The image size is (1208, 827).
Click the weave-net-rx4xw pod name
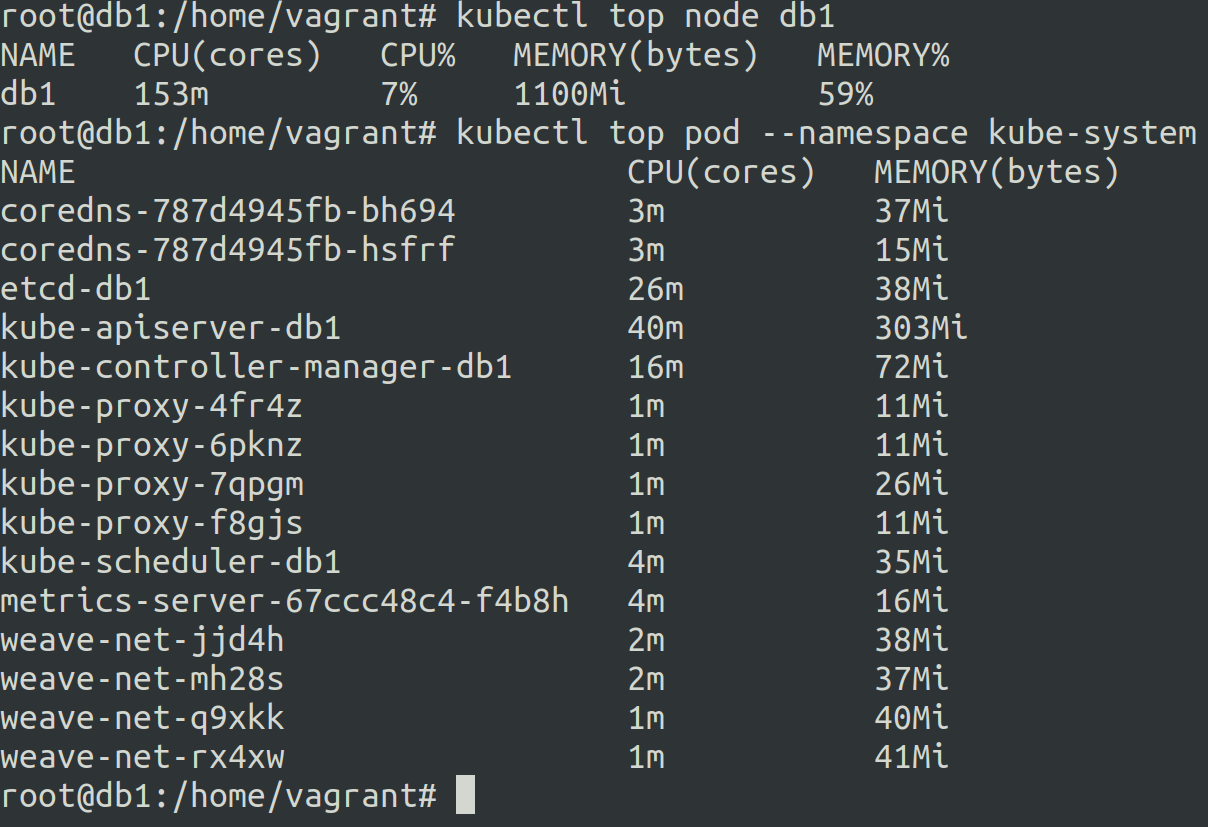142,757
